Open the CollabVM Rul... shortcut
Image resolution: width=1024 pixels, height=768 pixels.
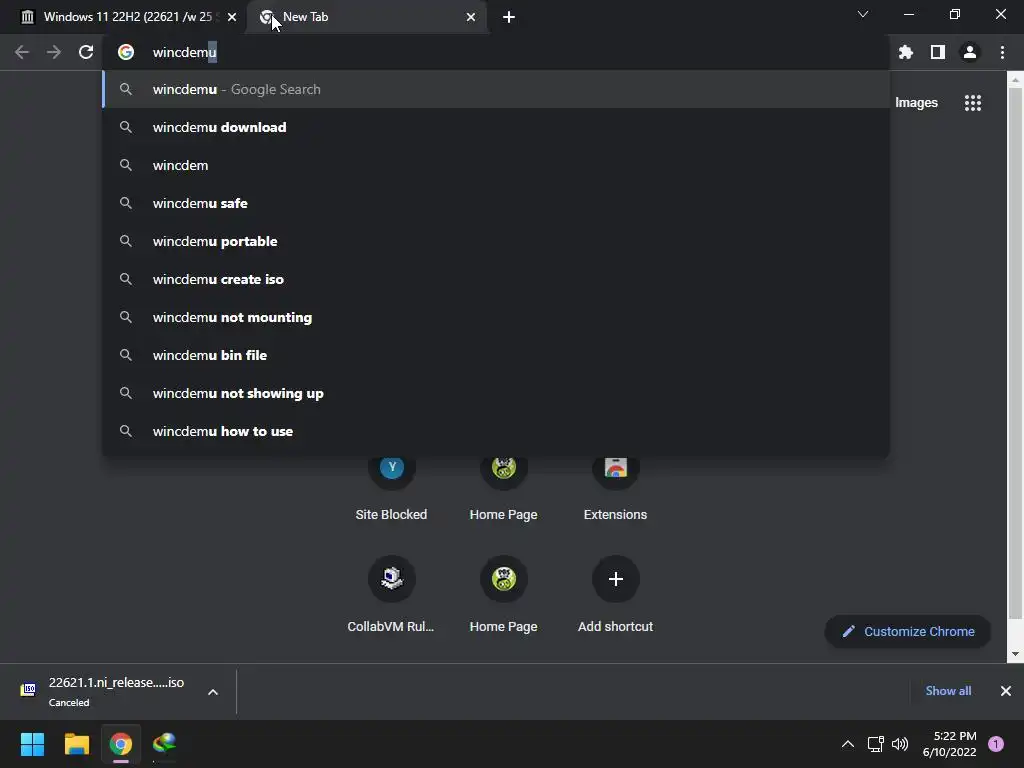tap(391, 594)
